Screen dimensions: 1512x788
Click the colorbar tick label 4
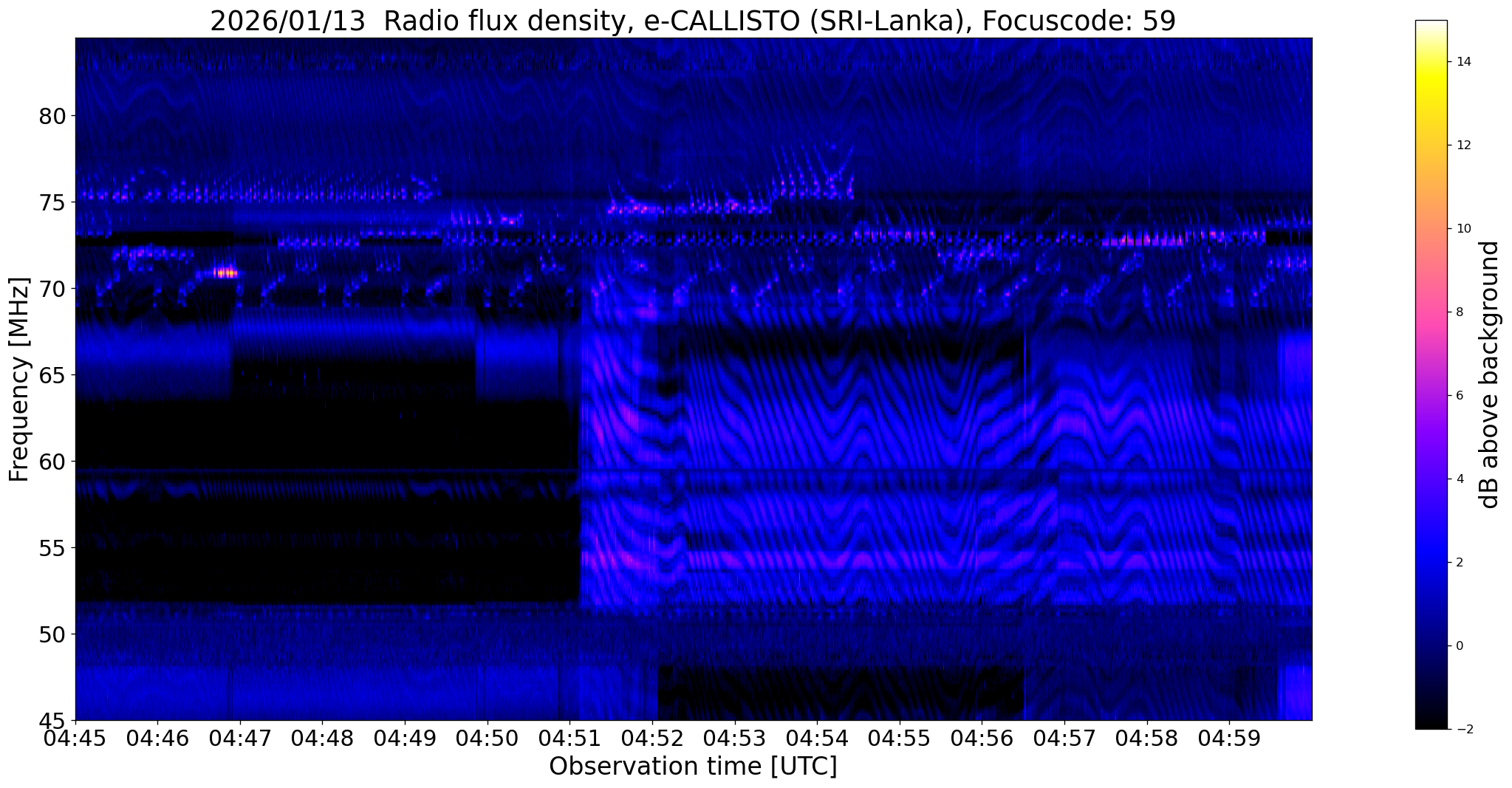1459,479
